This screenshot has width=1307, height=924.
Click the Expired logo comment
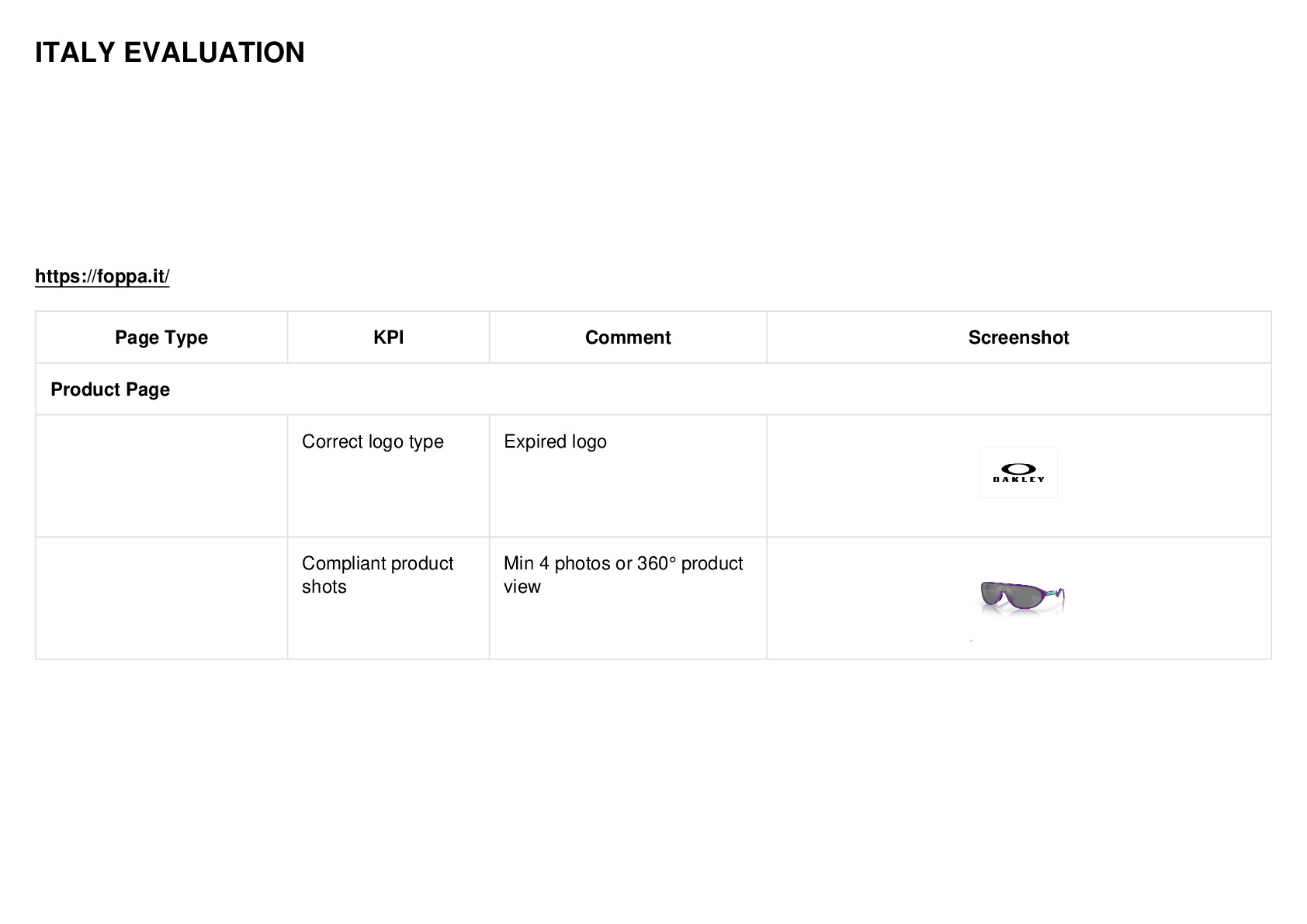(555, 441)
